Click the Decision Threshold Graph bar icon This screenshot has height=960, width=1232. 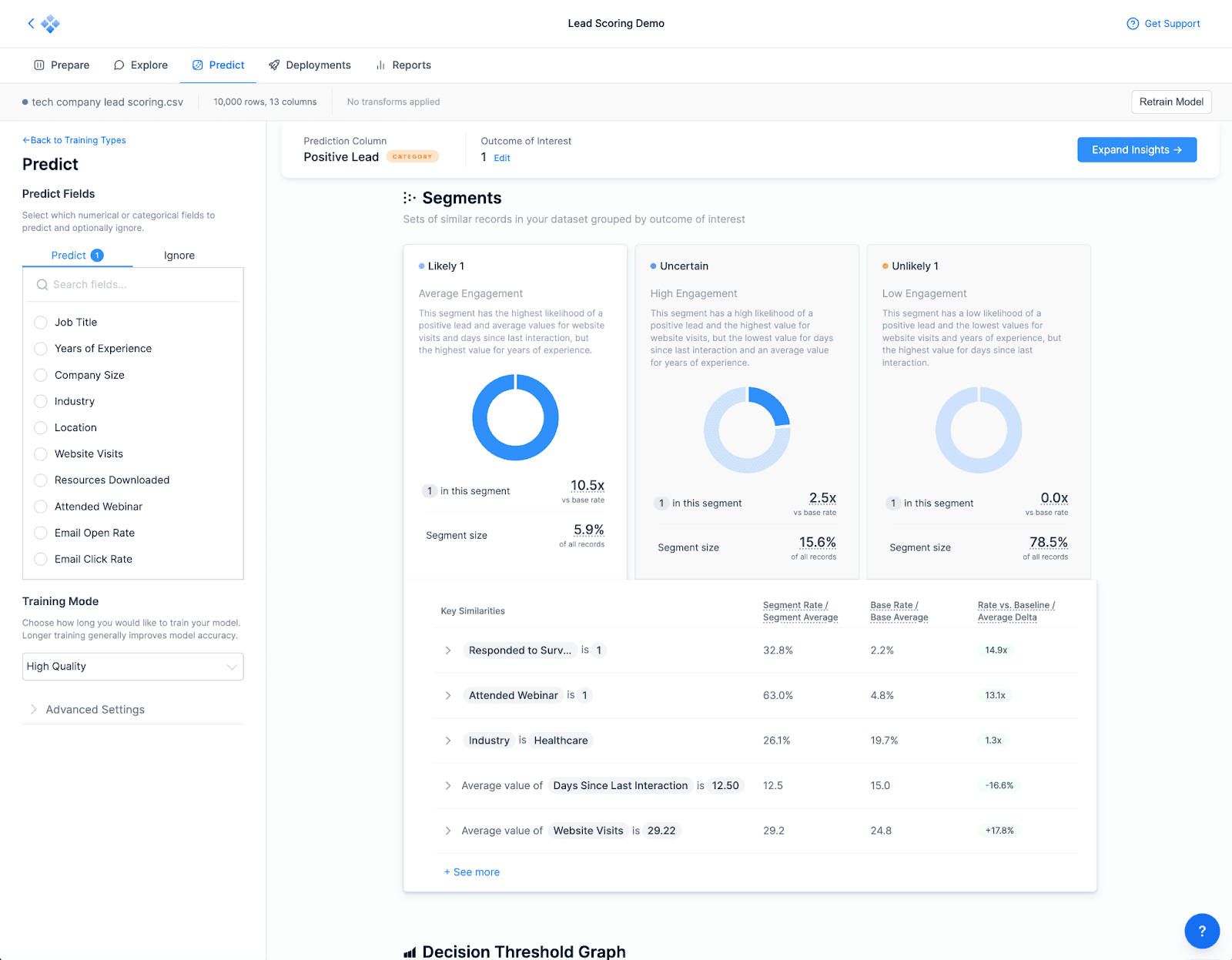coord(410,952)
